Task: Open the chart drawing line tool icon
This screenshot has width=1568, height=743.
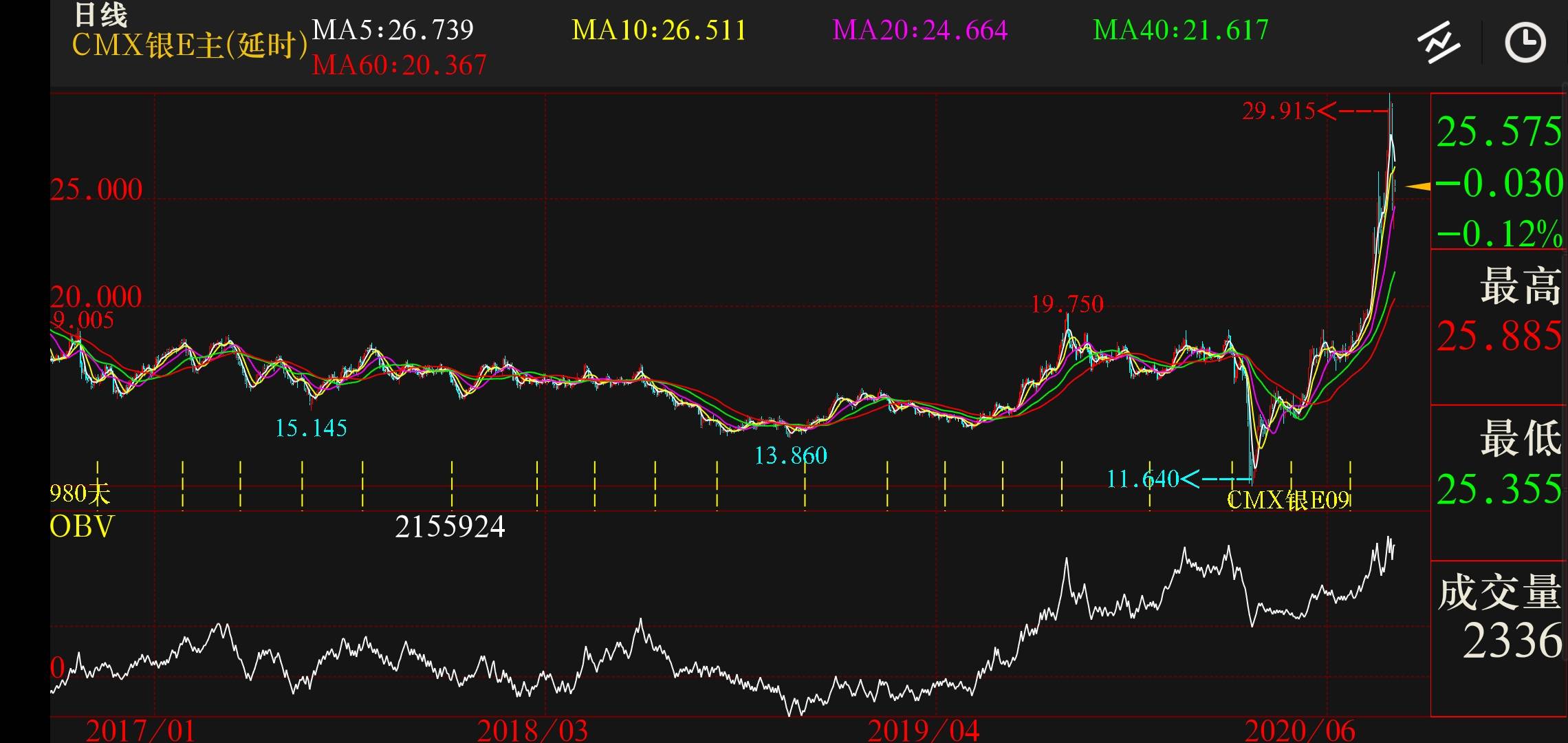Action: pyautogui.click(x=1438, y=43)
